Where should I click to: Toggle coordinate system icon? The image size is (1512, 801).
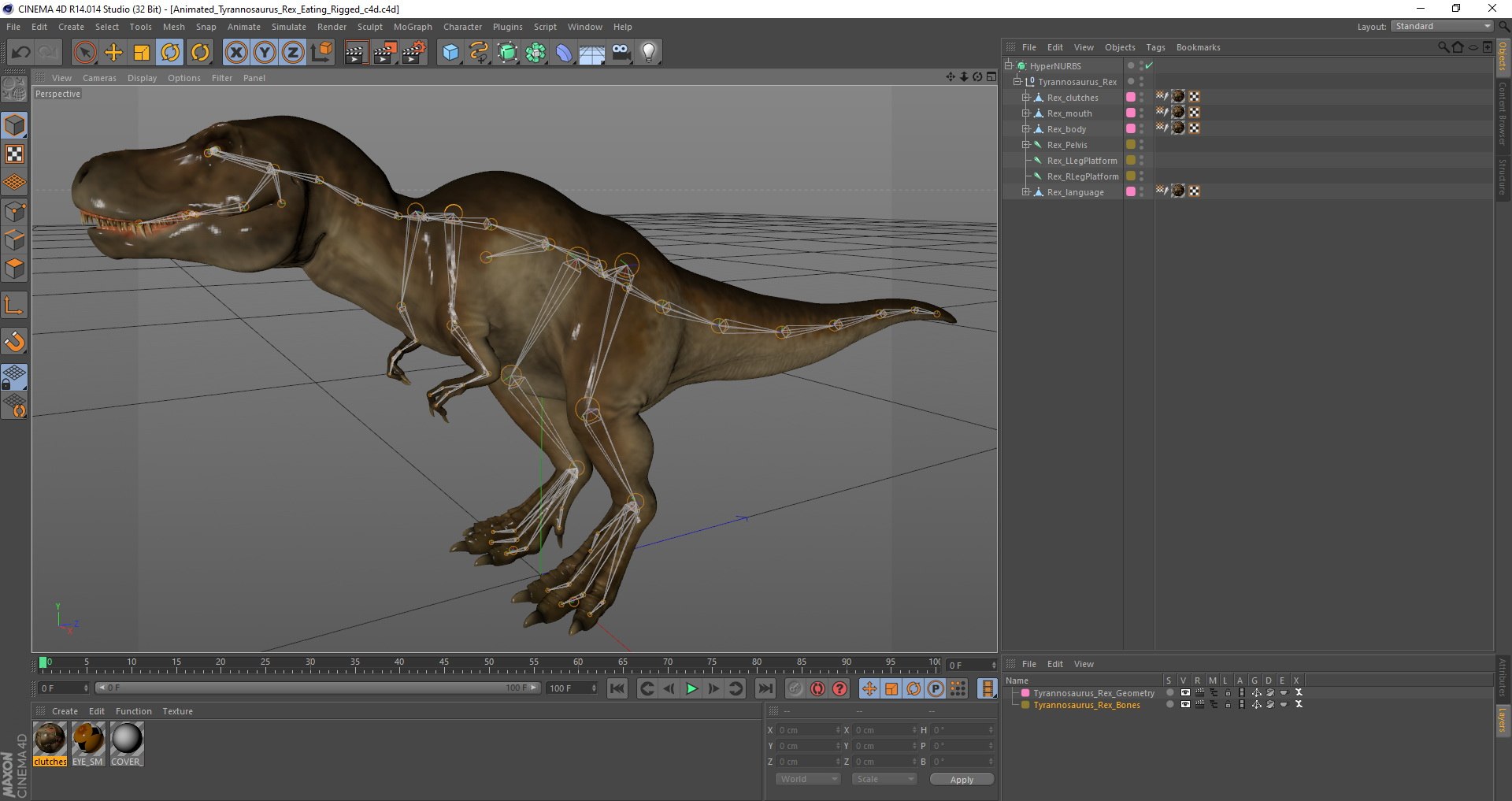321,53
